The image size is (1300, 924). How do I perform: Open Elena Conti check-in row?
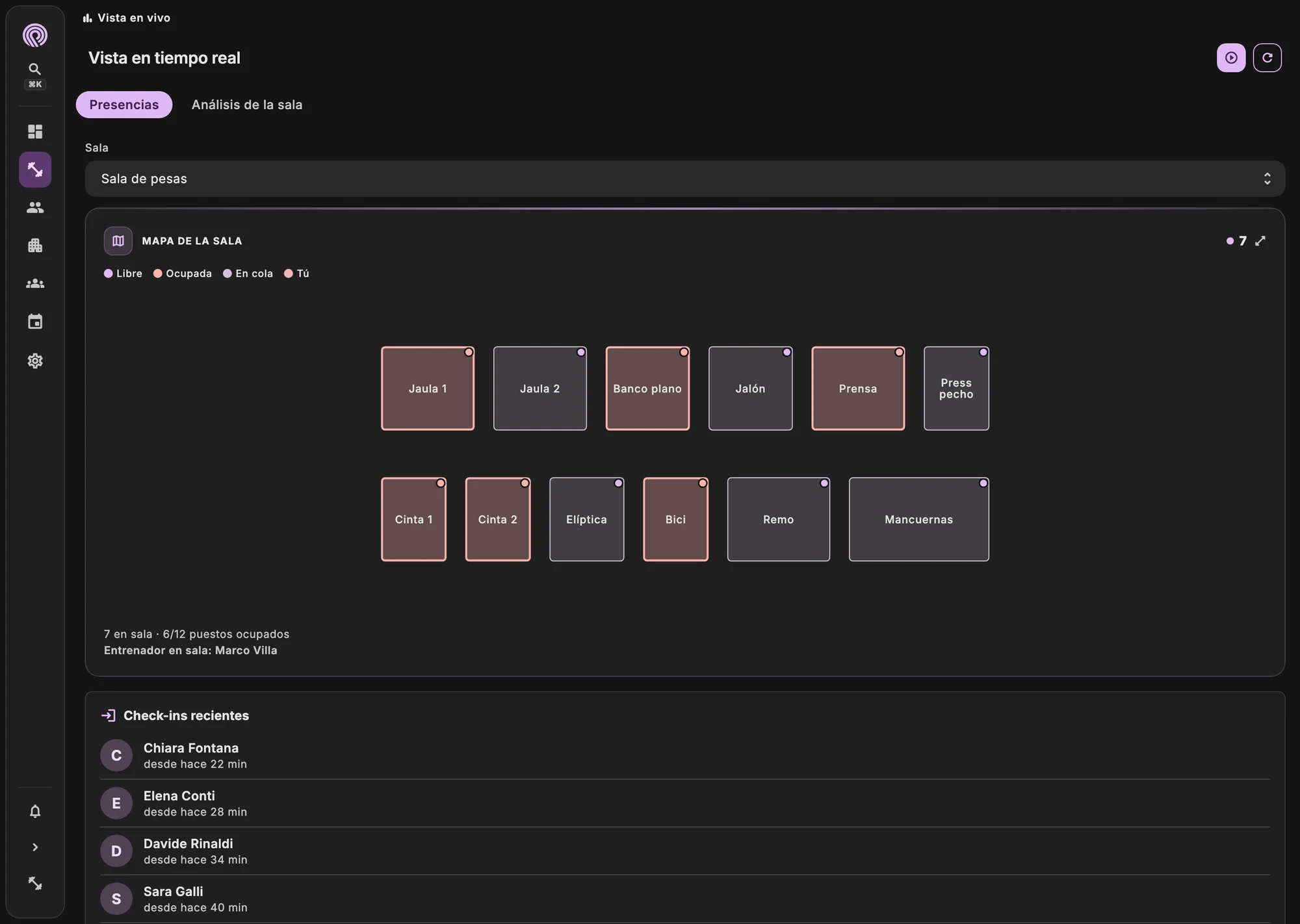[x=685, y=803]
